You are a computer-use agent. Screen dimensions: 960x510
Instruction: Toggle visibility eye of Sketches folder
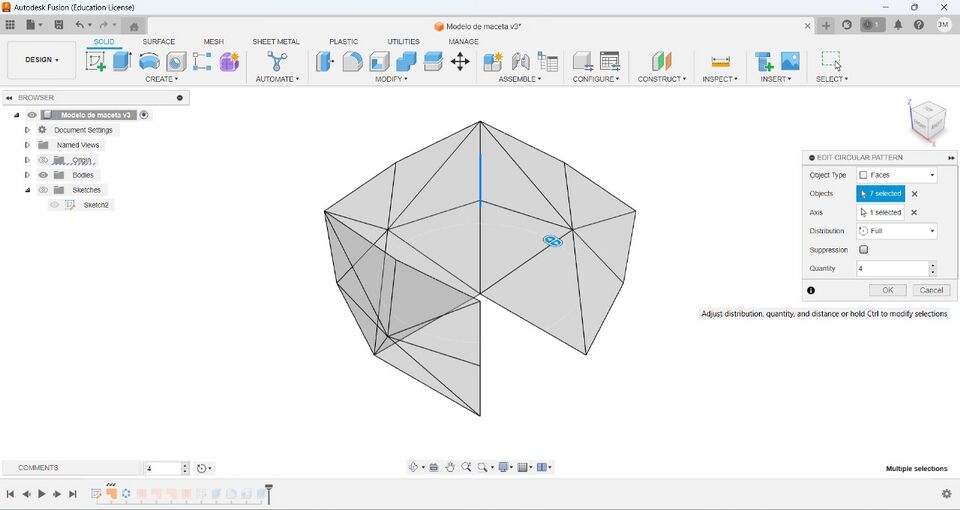click(43, 190)
